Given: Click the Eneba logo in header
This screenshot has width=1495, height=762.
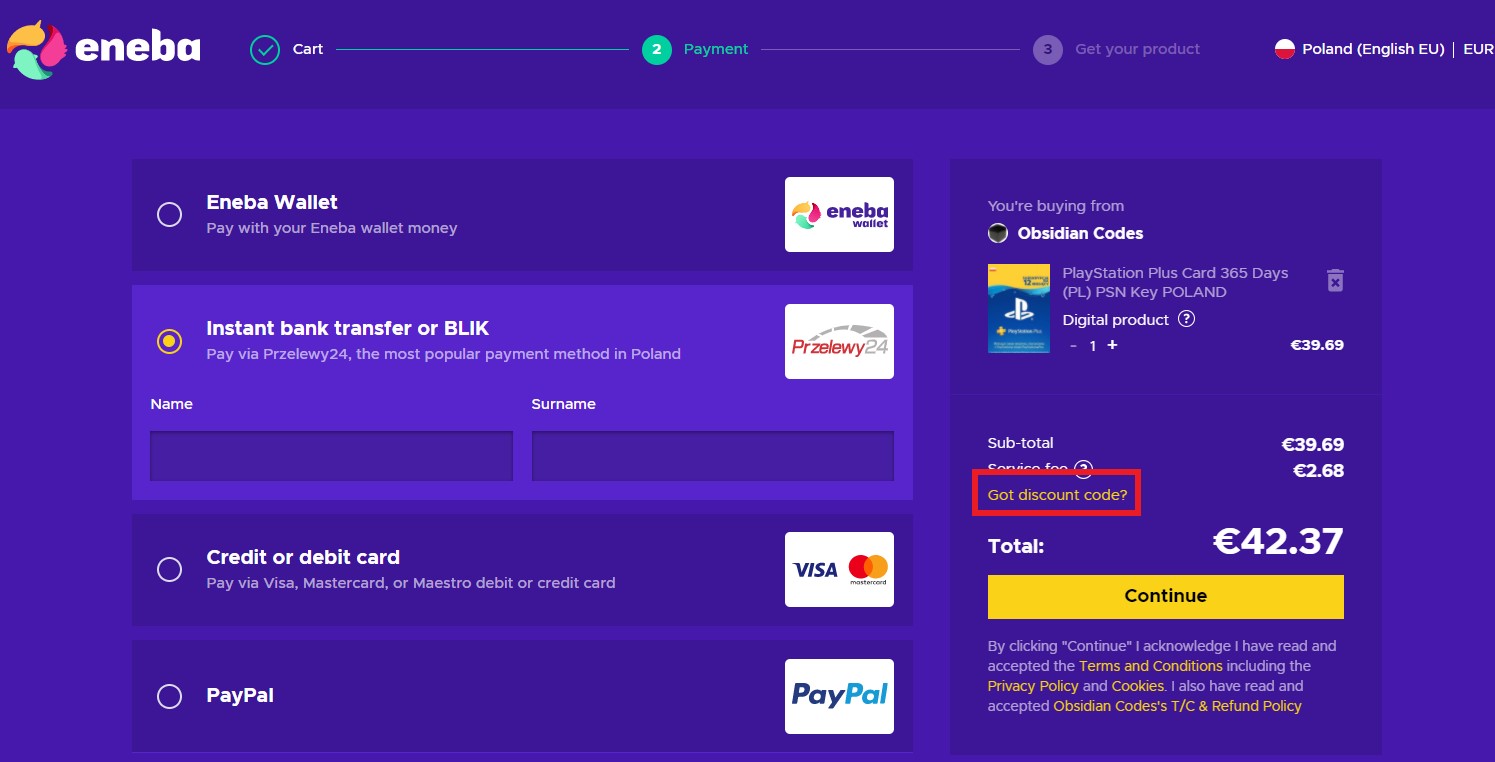Looking at the screenshot, I should coord(104,49).
